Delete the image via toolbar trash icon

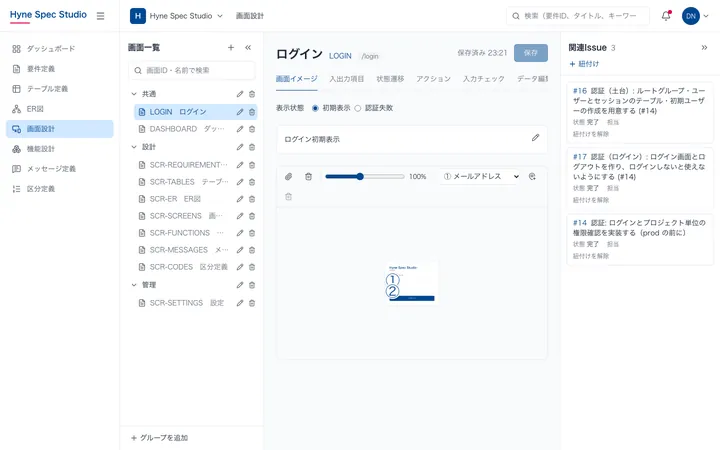click(309, 176)
